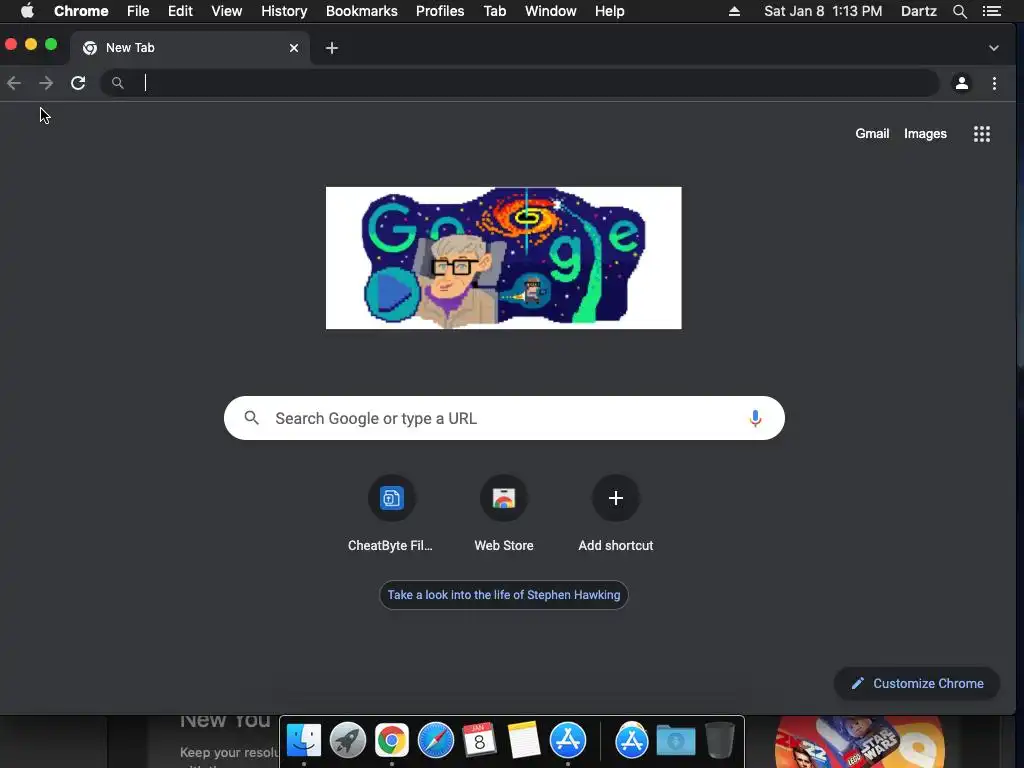Open the Tab menu
The image size is (1024, 768).
[x=494, y=11]
